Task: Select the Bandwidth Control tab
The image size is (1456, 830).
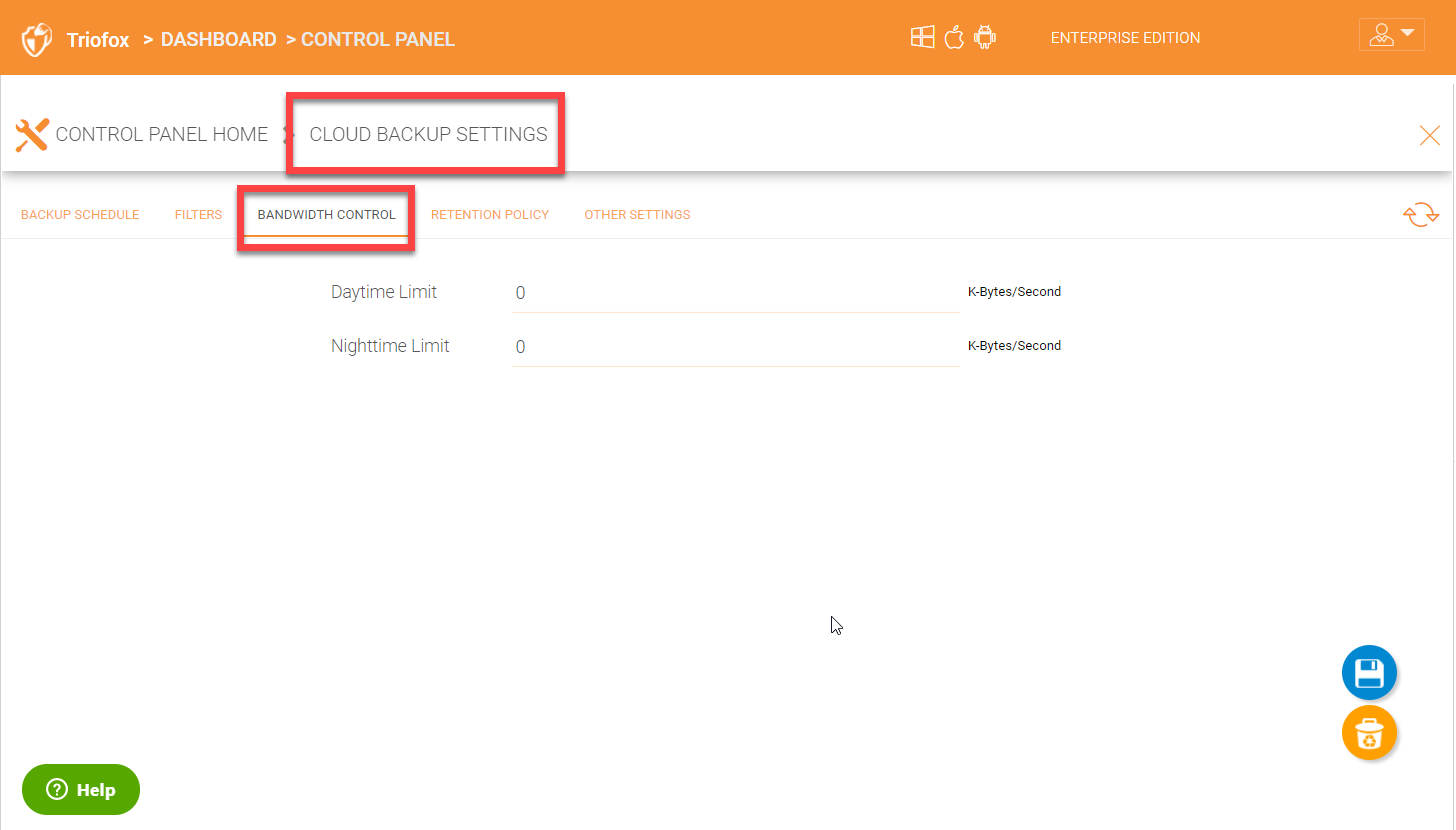Action: [327, 215]
